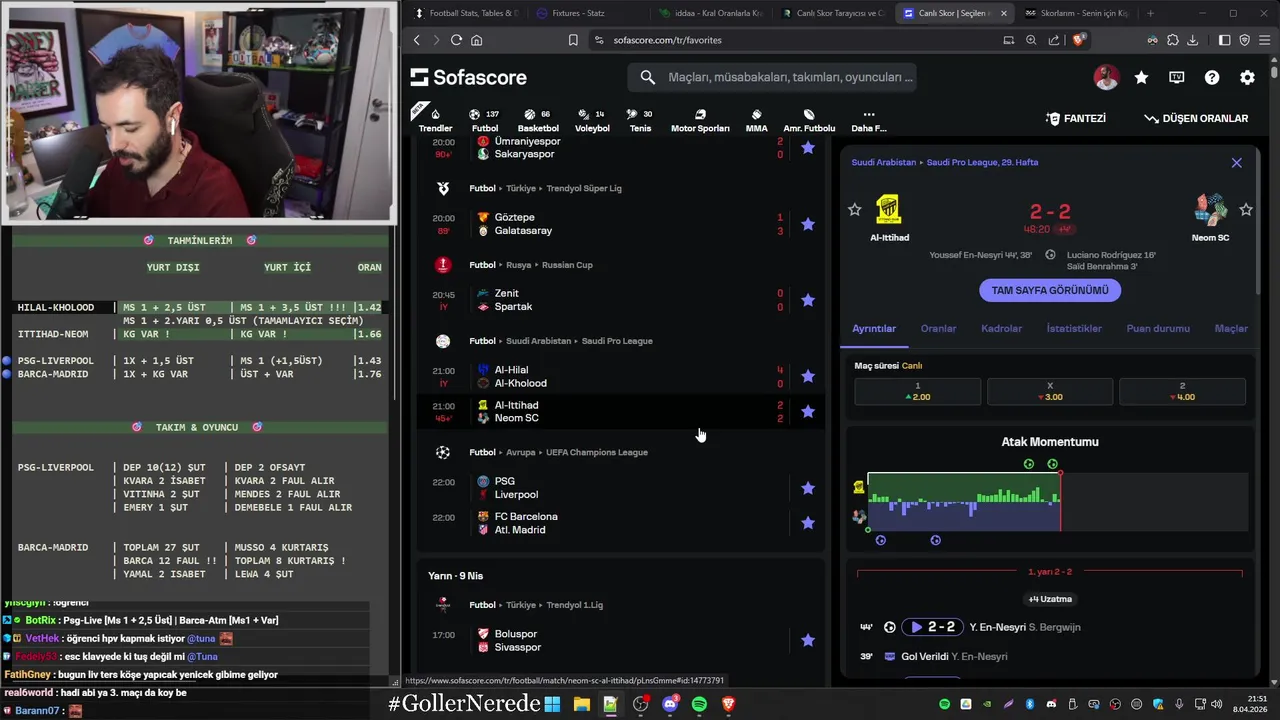The height and width of the screenshot is (720, 1280).
Task: Unfavorite the Al-Hilal–Al-Kholood match star
Action: click(808, 376)
